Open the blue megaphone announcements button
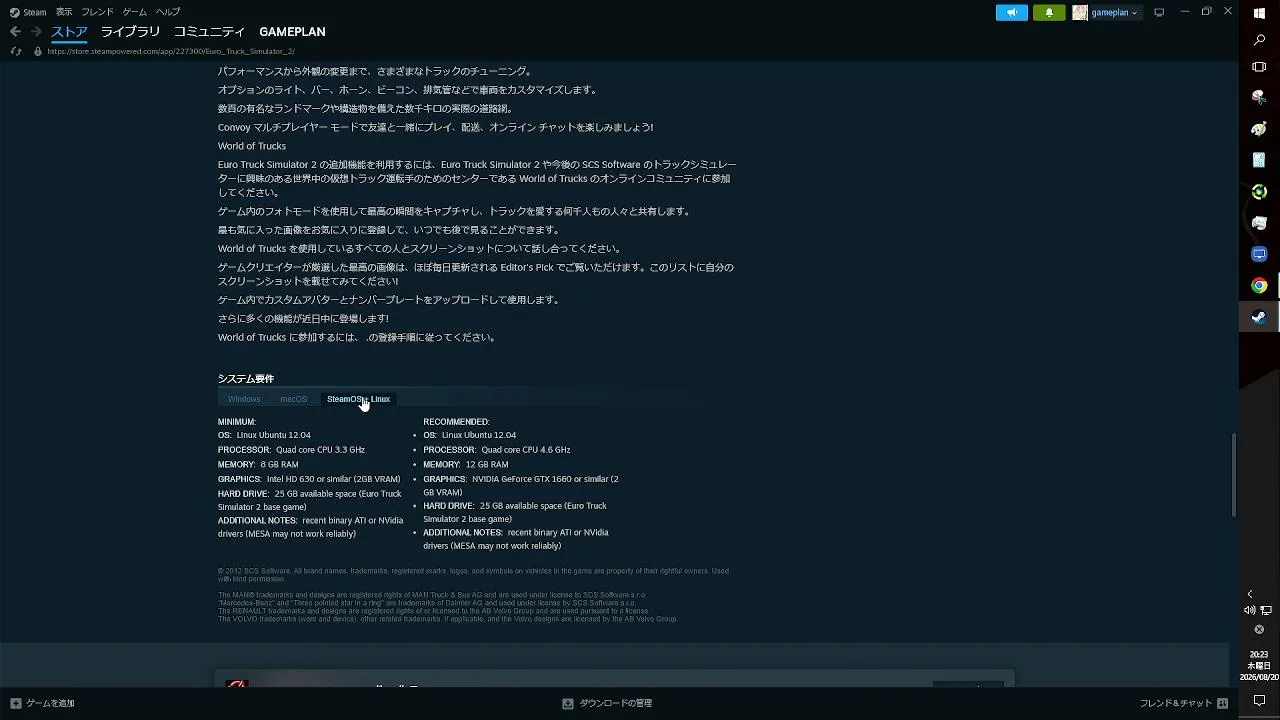 coord(1011,13)
